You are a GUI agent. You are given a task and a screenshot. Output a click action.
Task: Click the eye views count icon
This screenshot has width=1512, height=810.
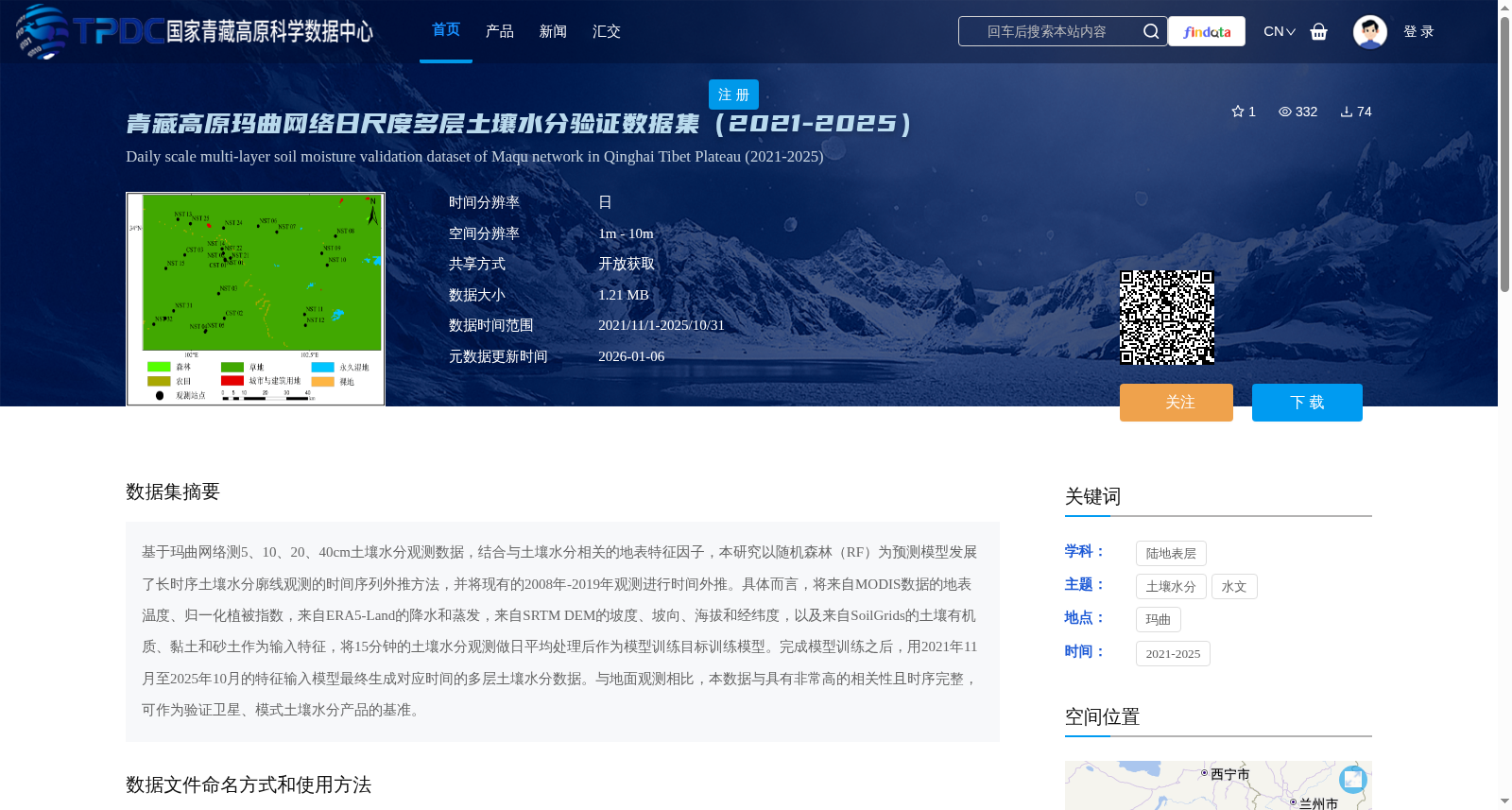tap(1285, 112)
